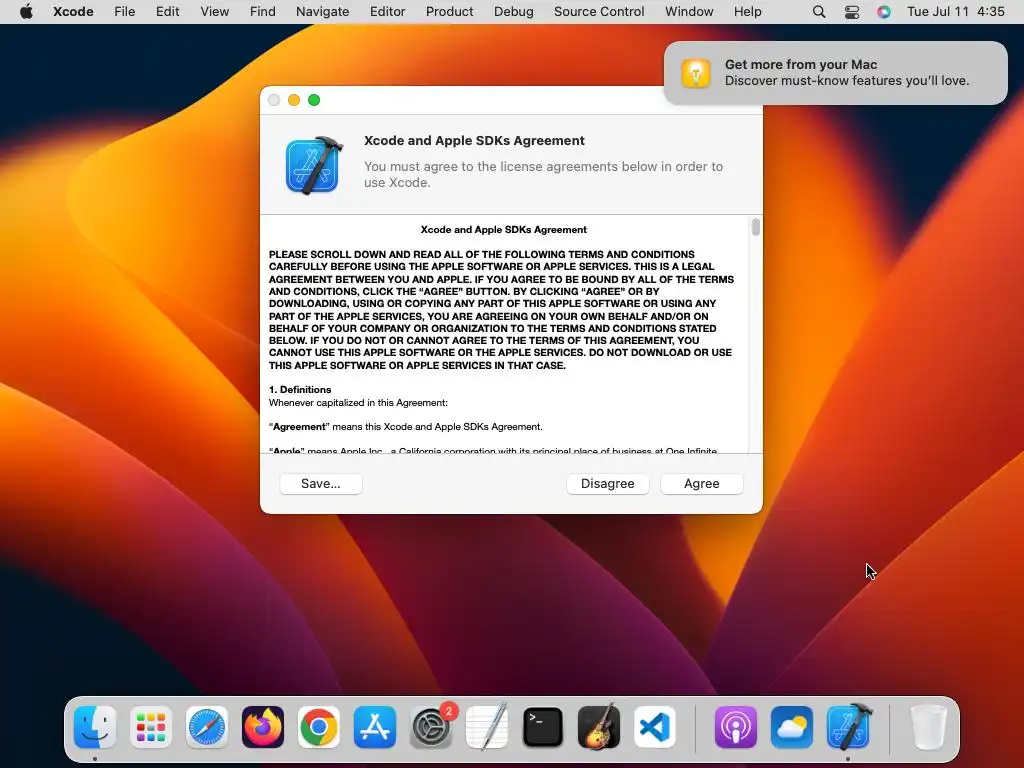Viewport: 1024px width, 768px height.
Task: Click the dialog header "Xcode and Apple SDKs Agreement"
Action: click(474, 140)
